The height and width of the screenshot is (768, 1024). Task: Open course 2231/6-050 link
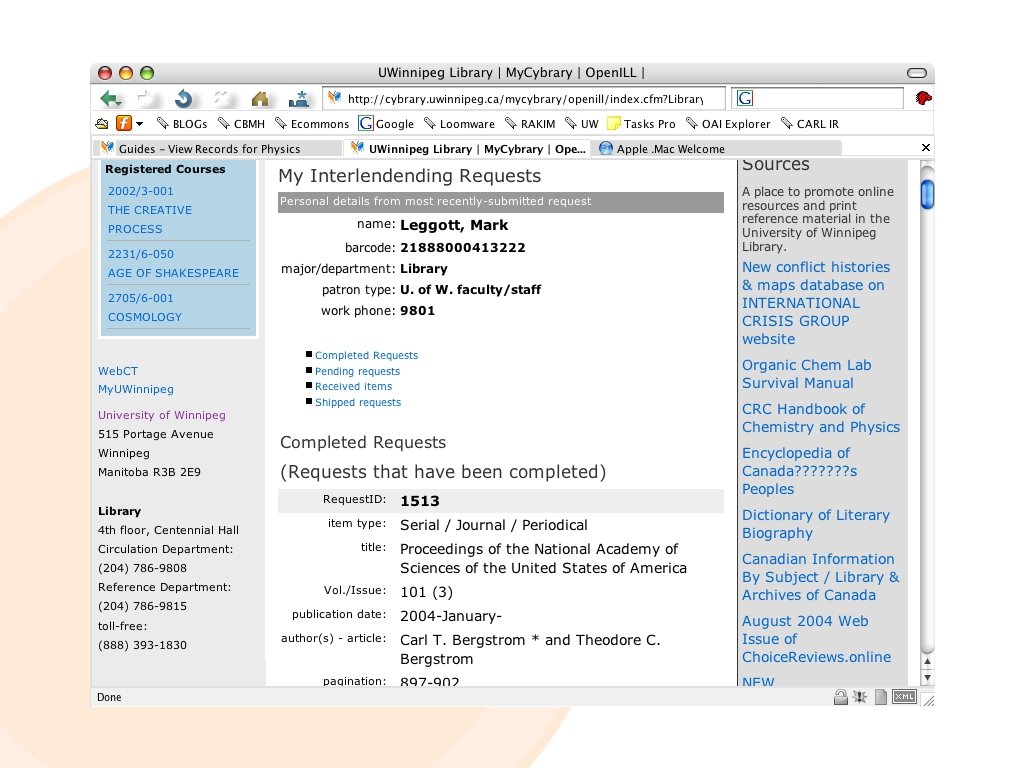140,254
